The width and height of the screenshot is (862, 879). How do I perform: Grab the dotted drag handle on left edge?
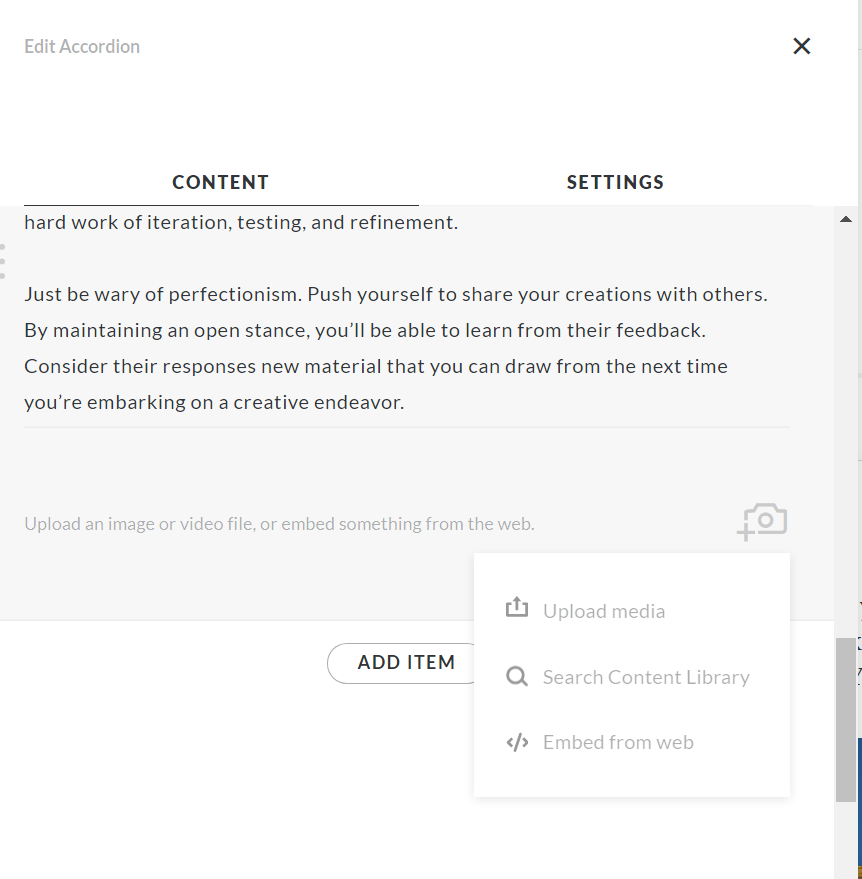pos(3,261)
